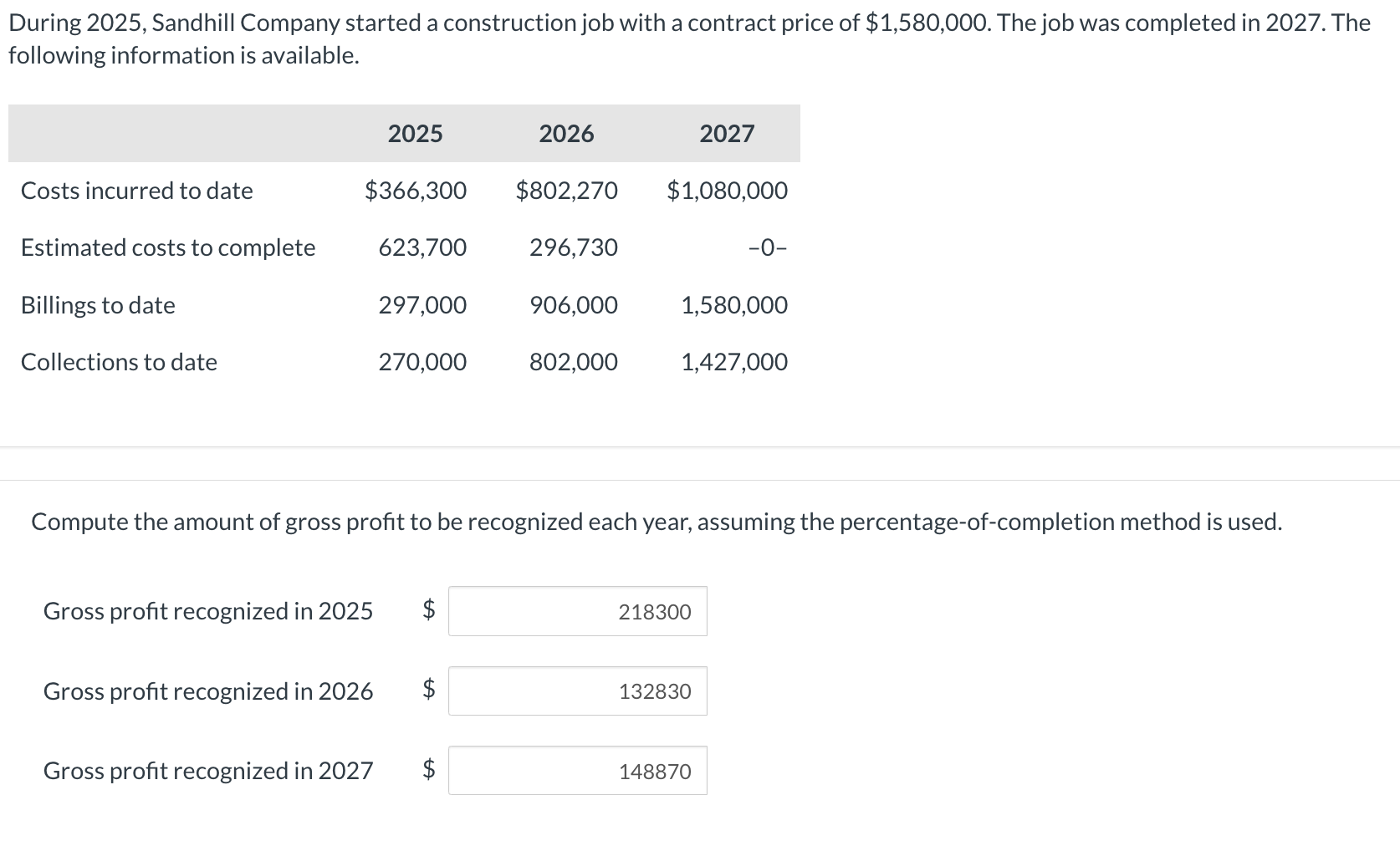Click the 2027 gross profit entry field
This screenshot has width=1400, height=841.
[577, 771]
